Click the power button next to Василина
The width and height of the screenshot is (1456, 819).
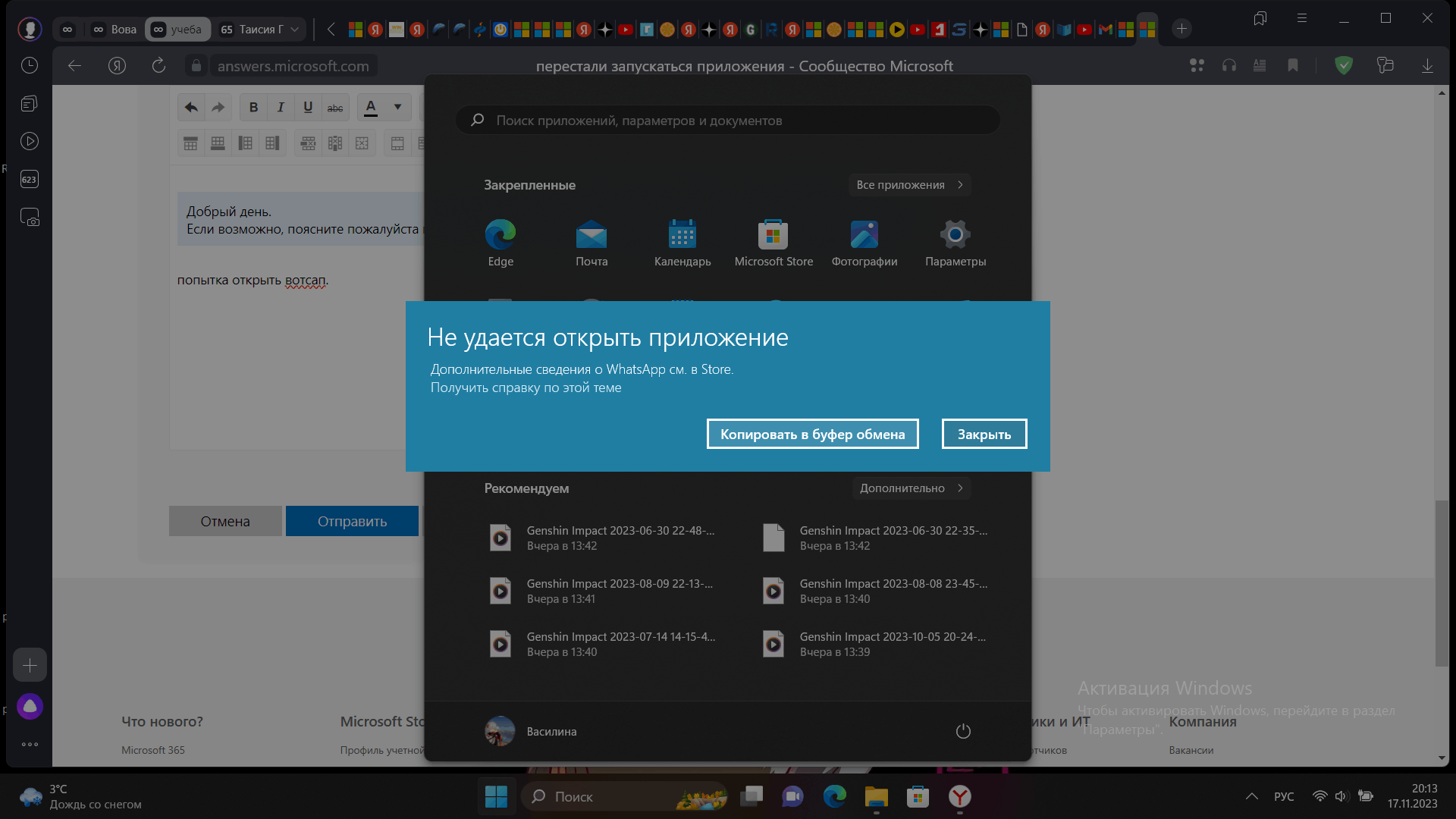pos(963,730)
